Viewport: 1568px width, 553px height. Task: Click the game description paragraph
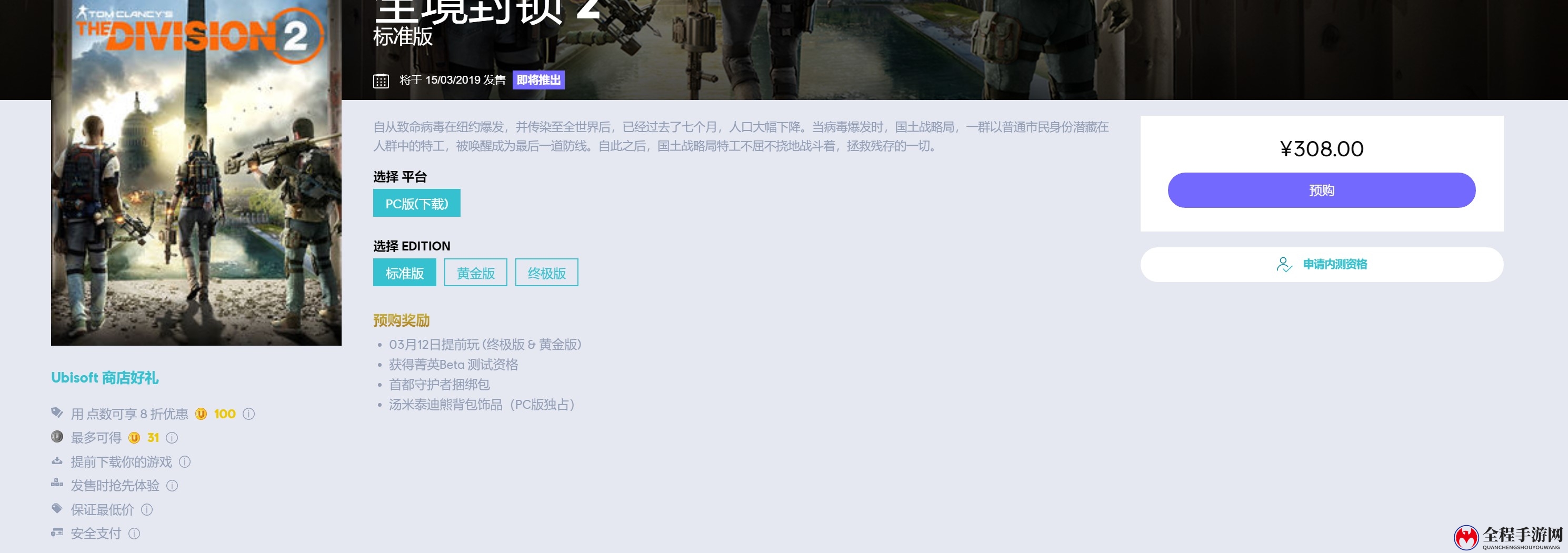pyautogui.click(x=741, y=136)
